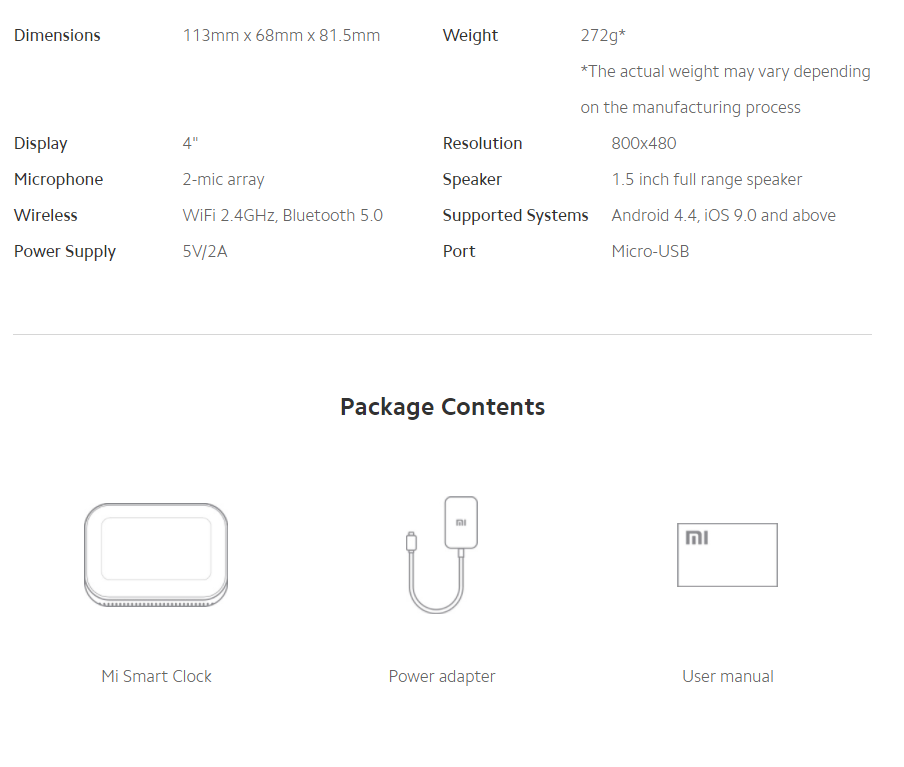Click the Mi Smart Clock illustration

click(156, 555)
